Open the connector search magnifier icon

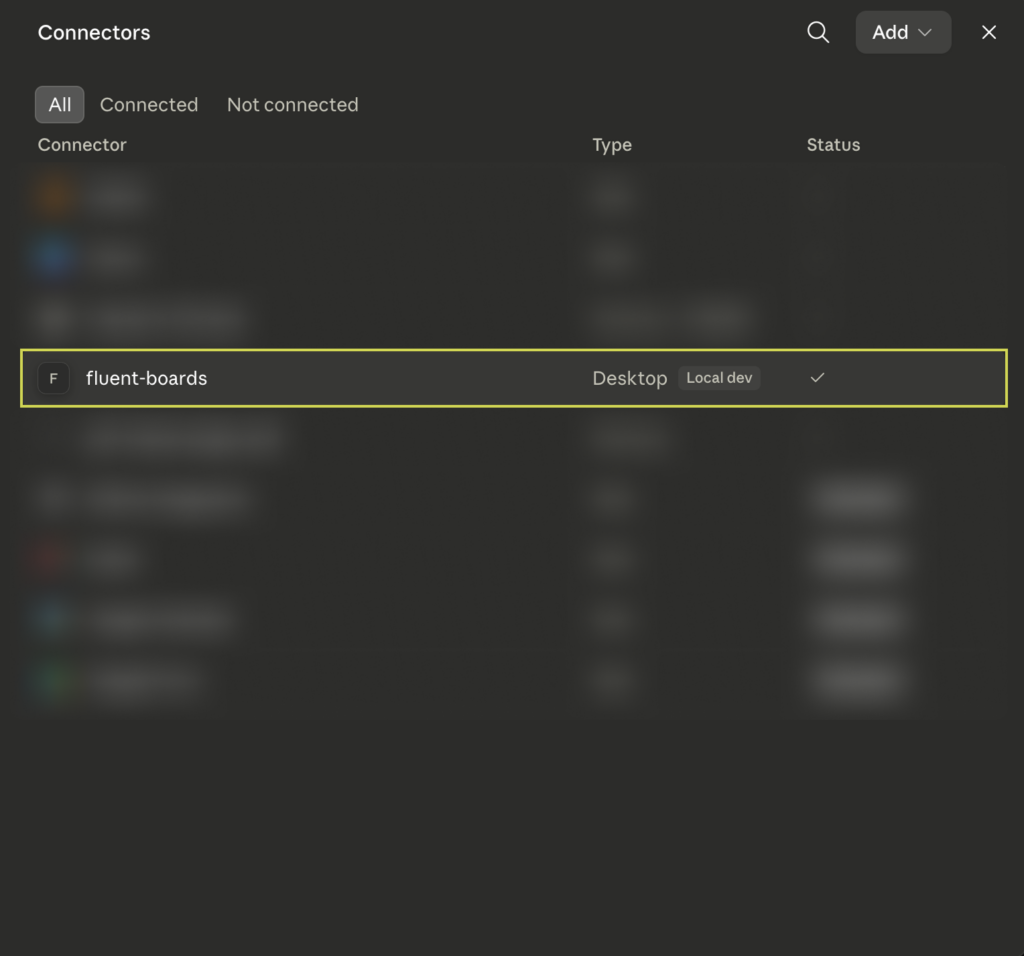point(818,32)
